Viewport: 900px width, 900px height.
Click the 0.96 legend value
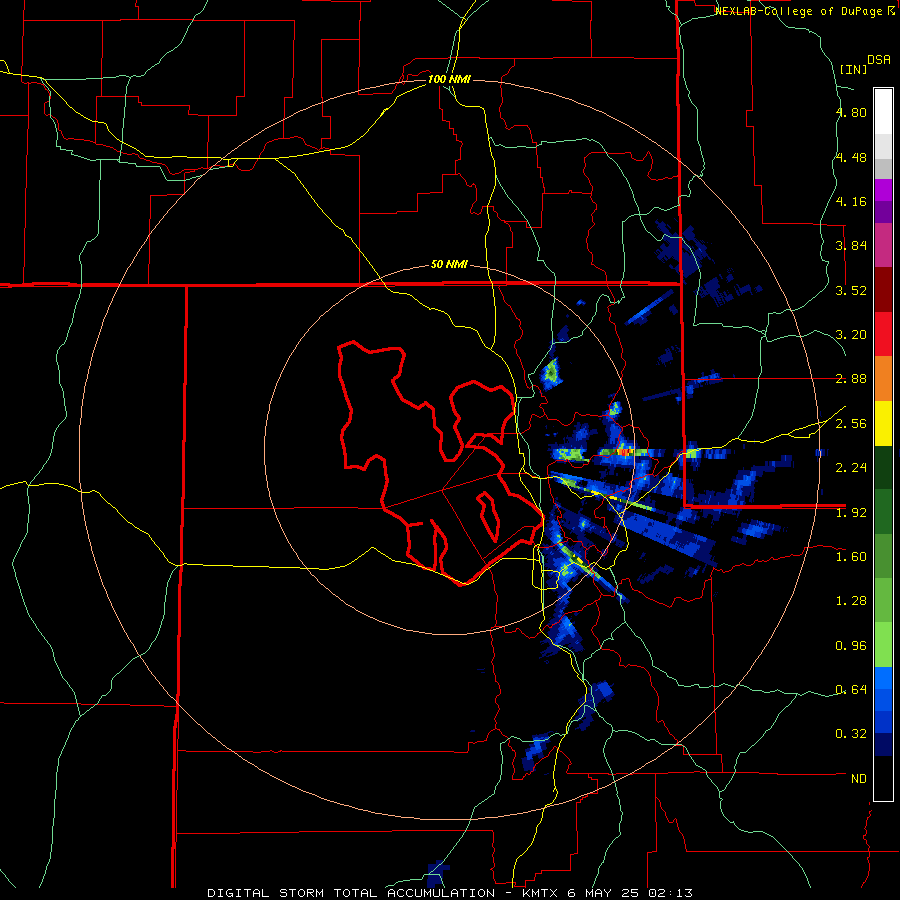pyautogui.click(x=851, y=646)
